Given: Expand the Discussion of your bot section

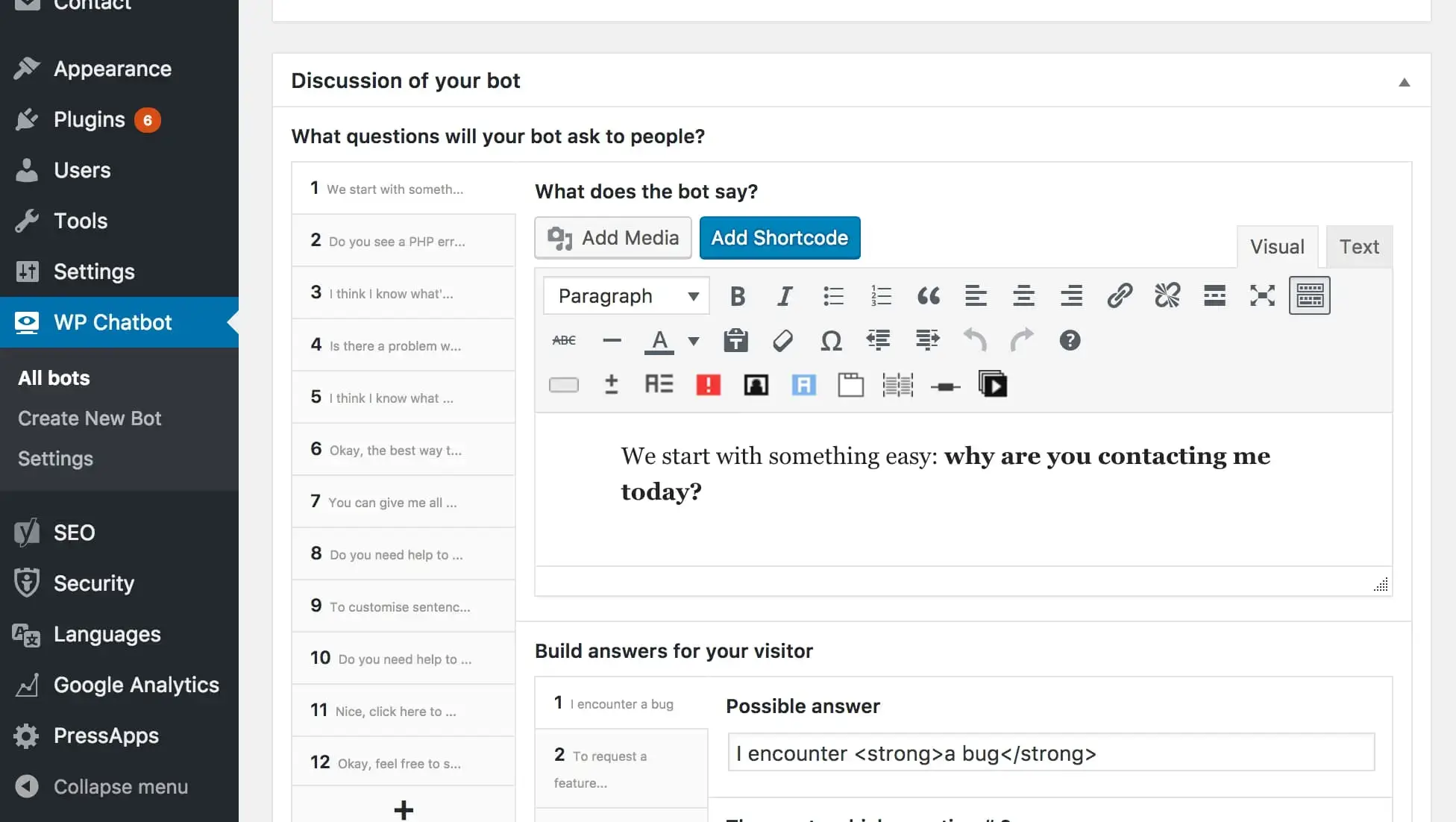Looking at the screenshot, I should (1405, 81).
